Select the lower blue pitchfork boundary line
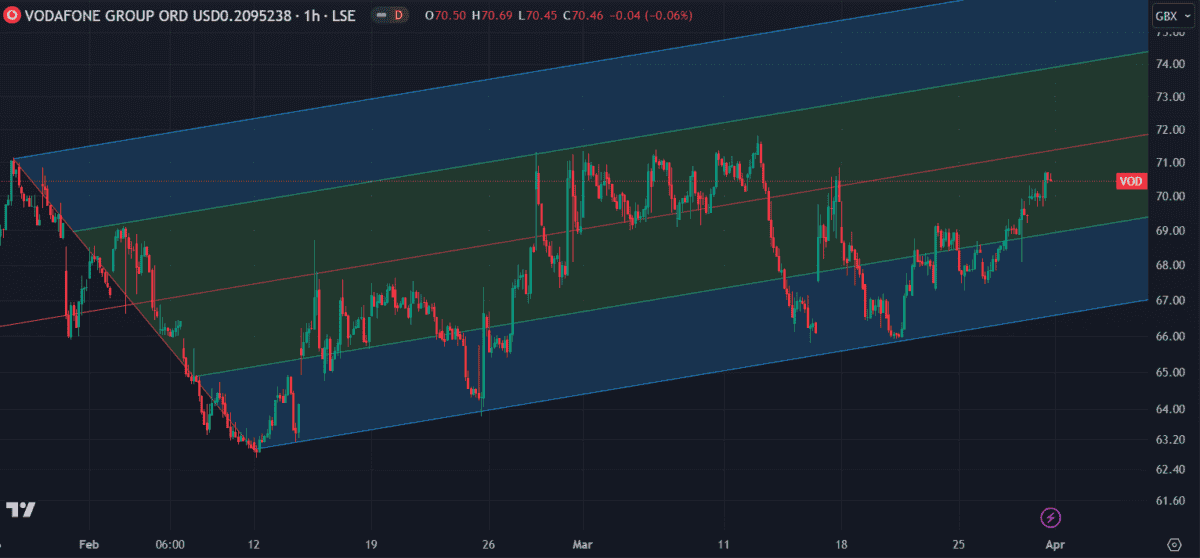This screenshot has height=558, width=1200. 700,372
